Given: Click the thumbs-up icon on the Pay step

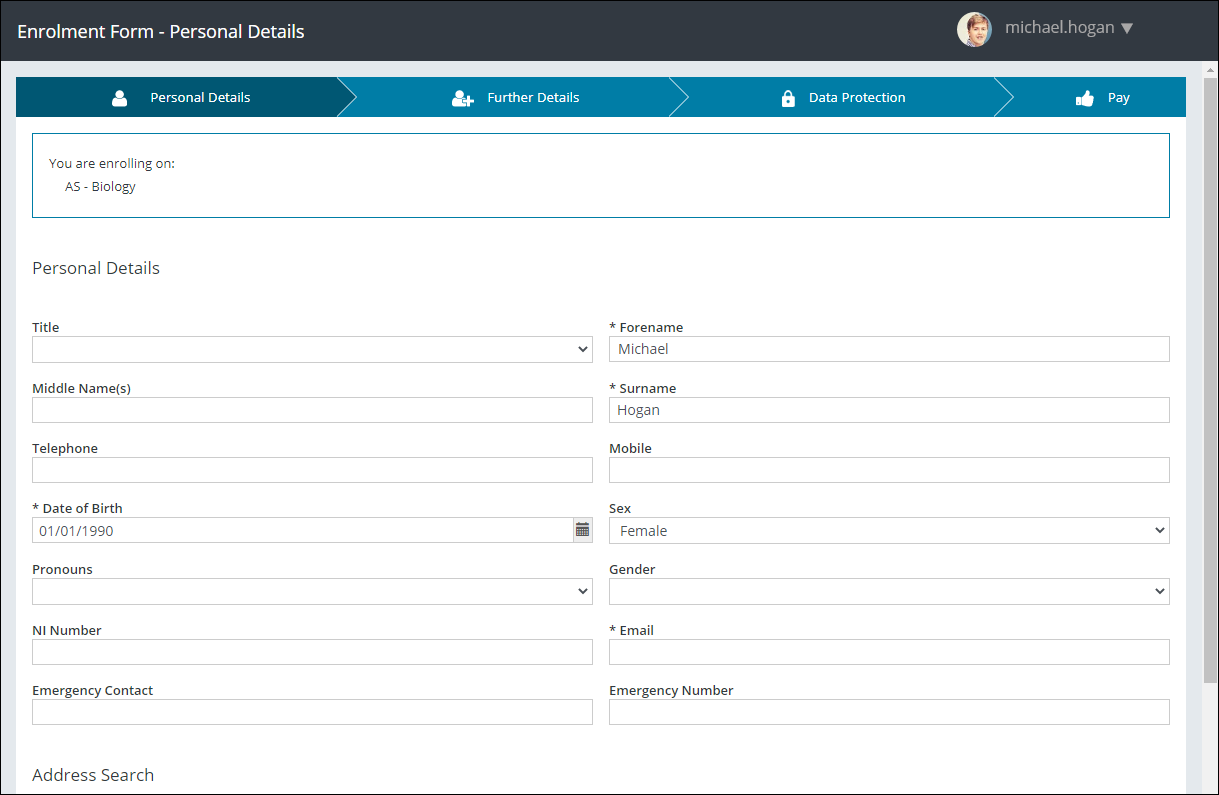Looking at the screenshot, I should pyautogui.click(x=1085, y=97).
